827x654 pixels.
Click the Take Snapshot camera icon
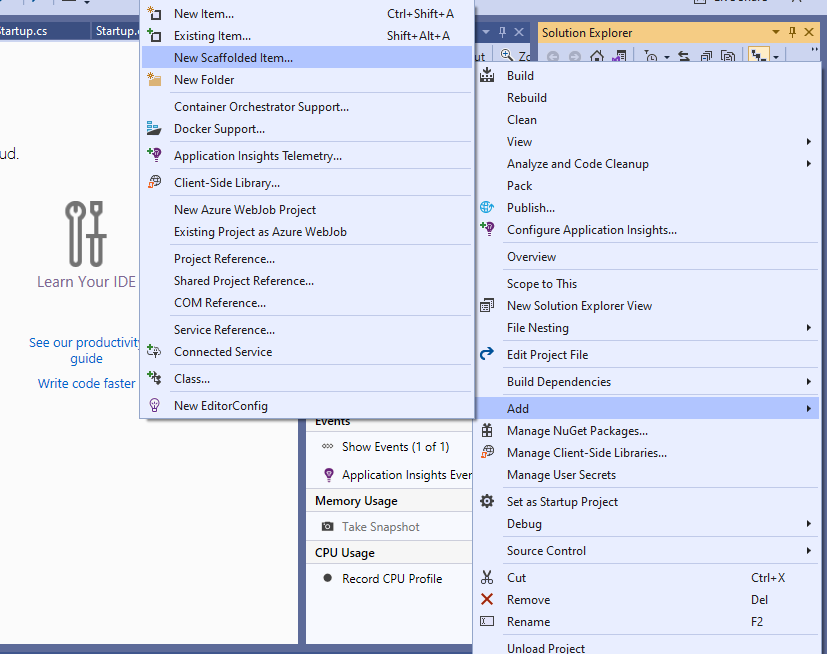point(328,526)
